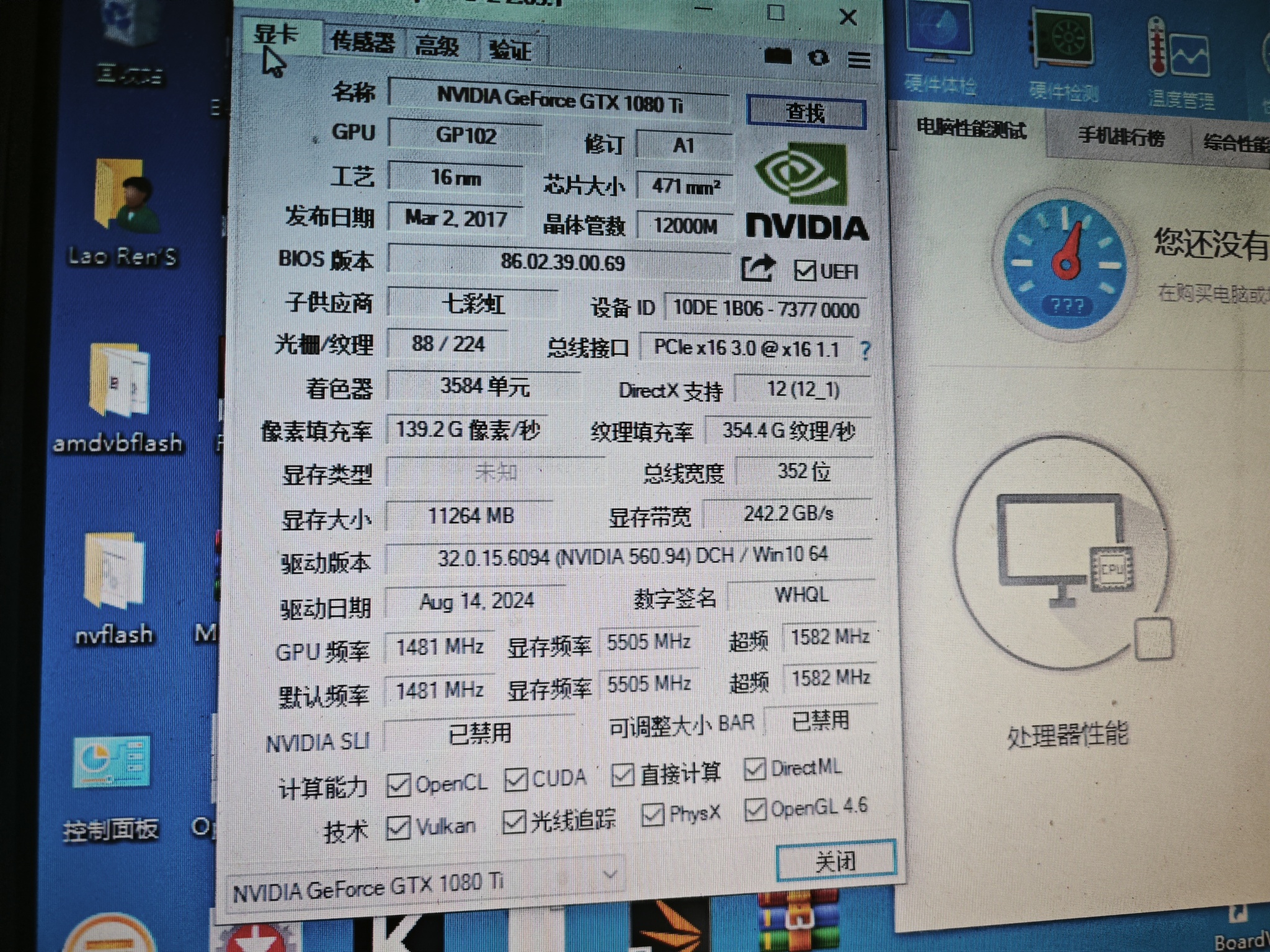Click the refresh icon in GPU-Z toolbar
The width and height of the screenshot is (1270, 952).
(x=819, y=58)
